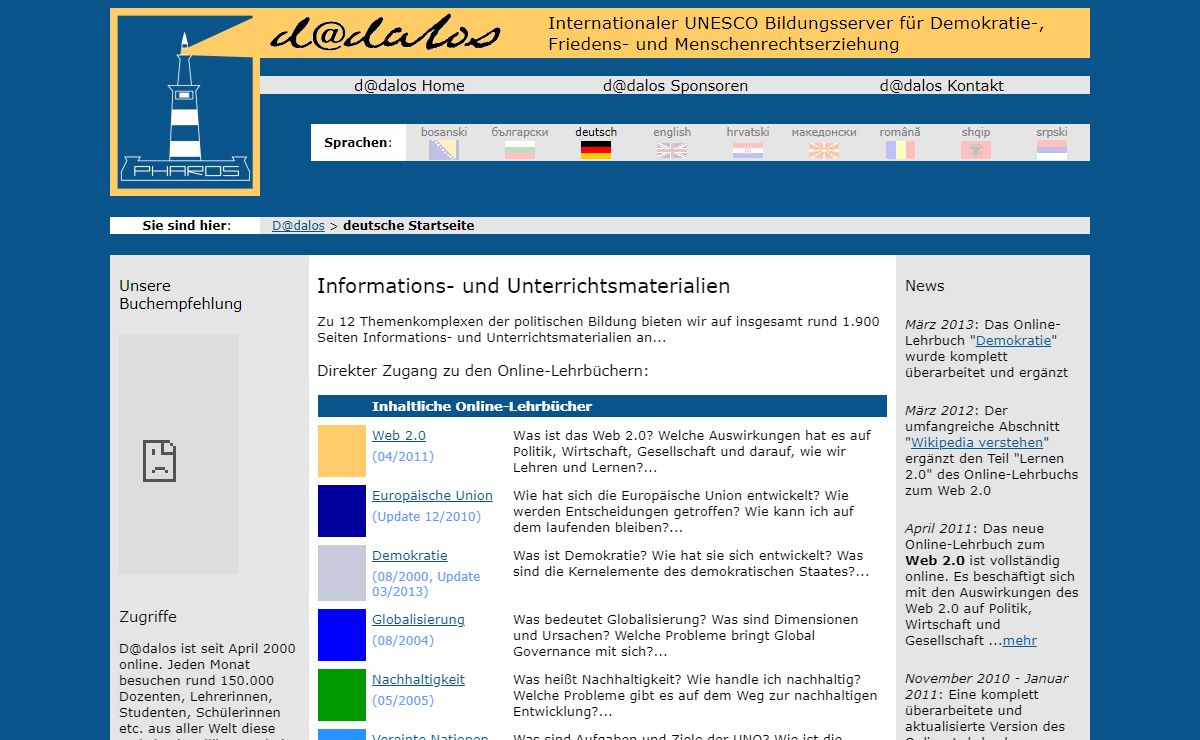
Task: Click the yellow Web 2.0 color square
Action: [342, 451]
